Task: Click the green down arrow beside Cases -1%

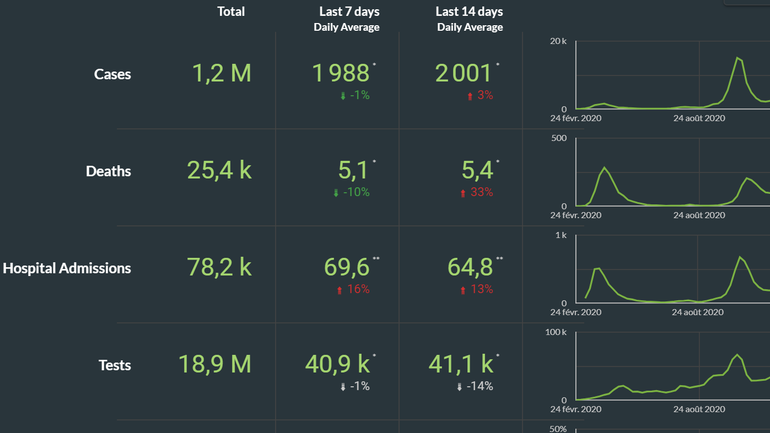Action: [343, 95]
